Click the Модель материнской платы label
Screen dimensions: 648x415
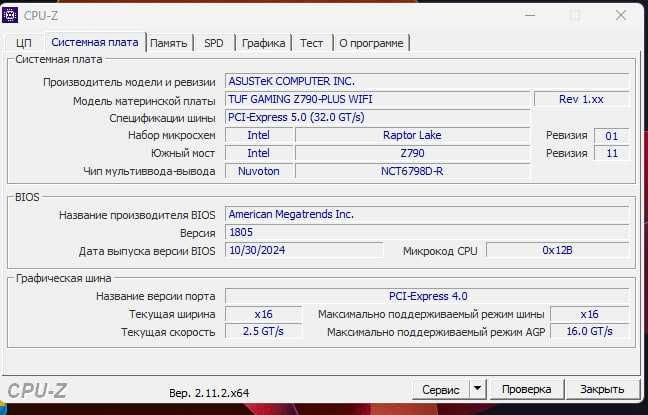(144, 101)
